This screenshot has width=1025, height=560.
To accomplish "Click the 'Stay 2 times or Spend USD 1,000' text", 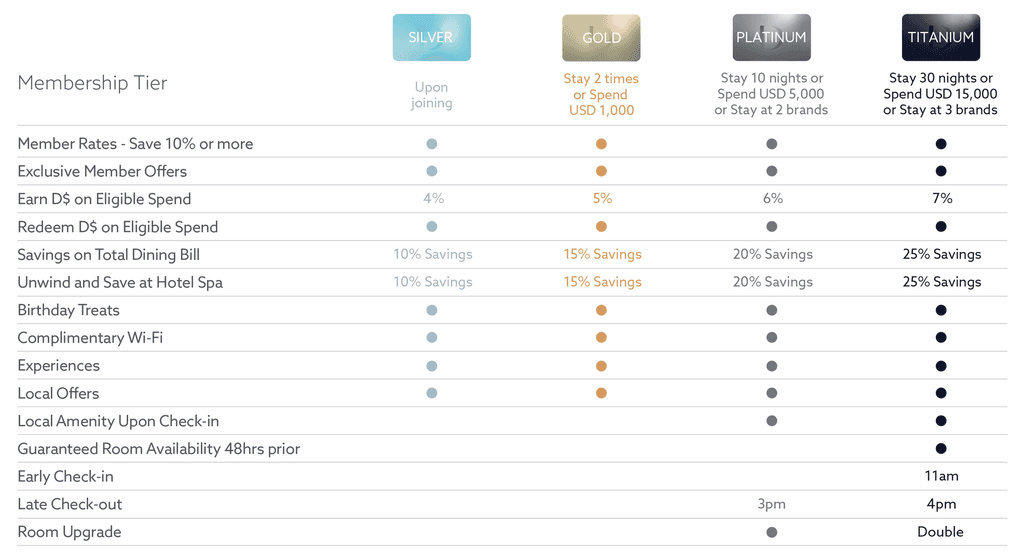I will click(601, 94).
